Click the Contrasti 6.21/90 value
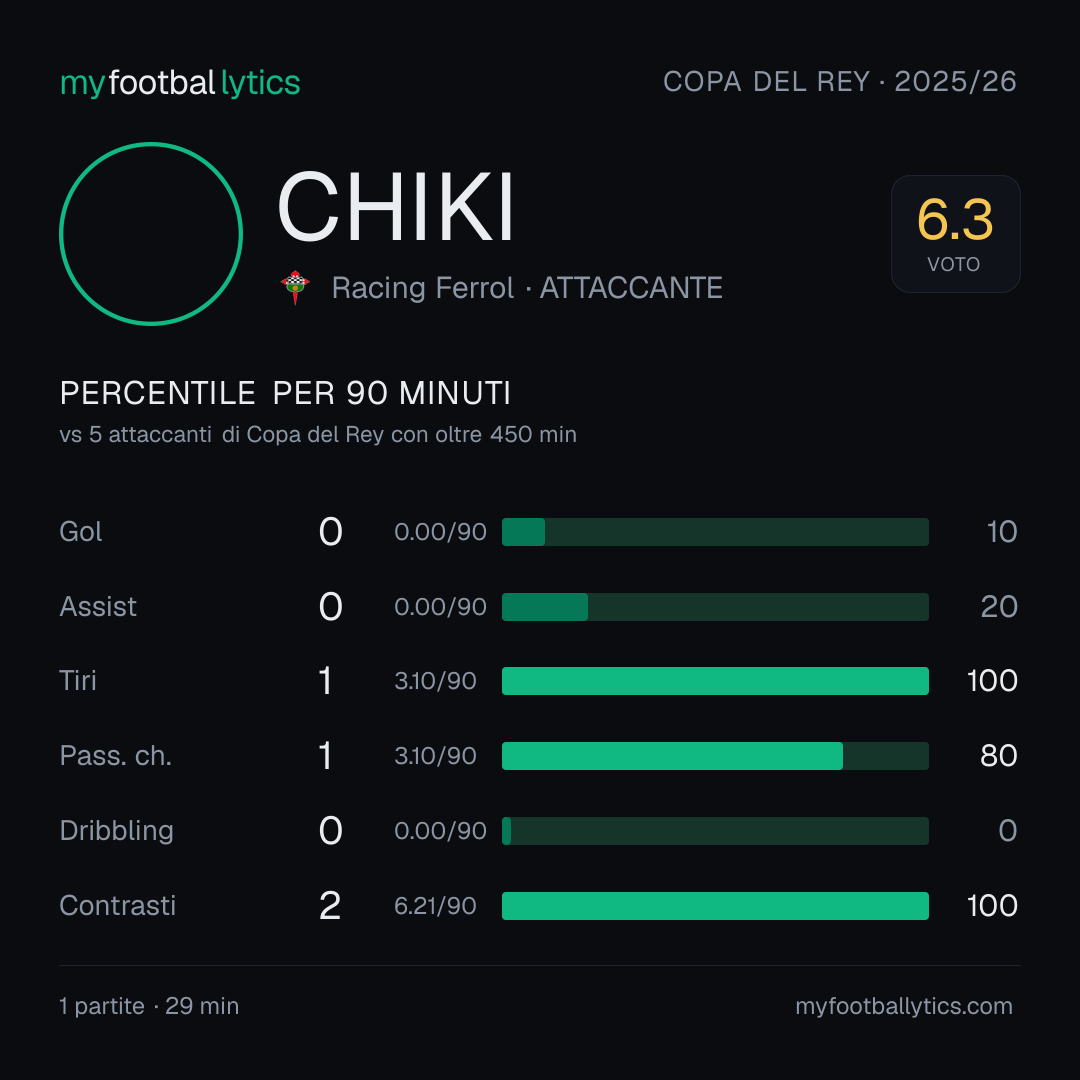The width and height of the screenshot is (1080, 1080). 435,906
